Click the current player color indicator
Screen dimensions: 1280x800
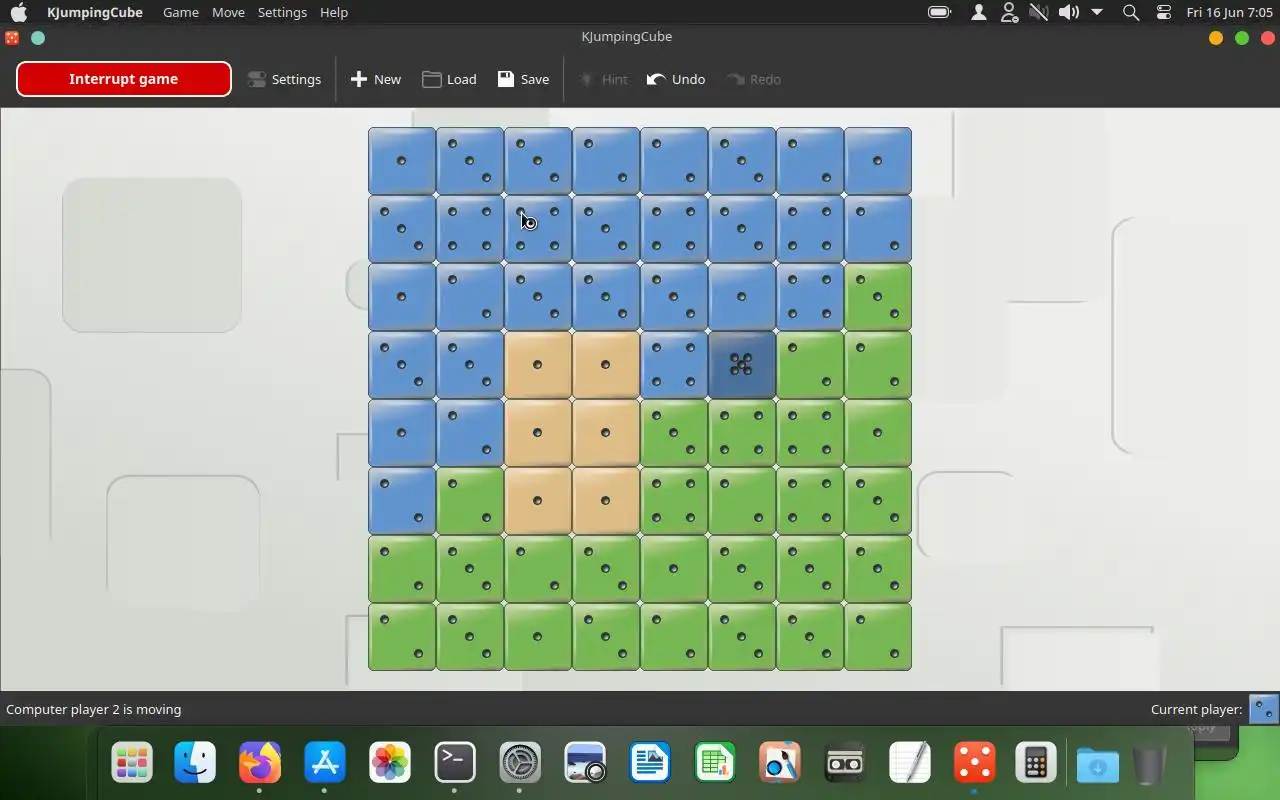[x=1263, y=709]
